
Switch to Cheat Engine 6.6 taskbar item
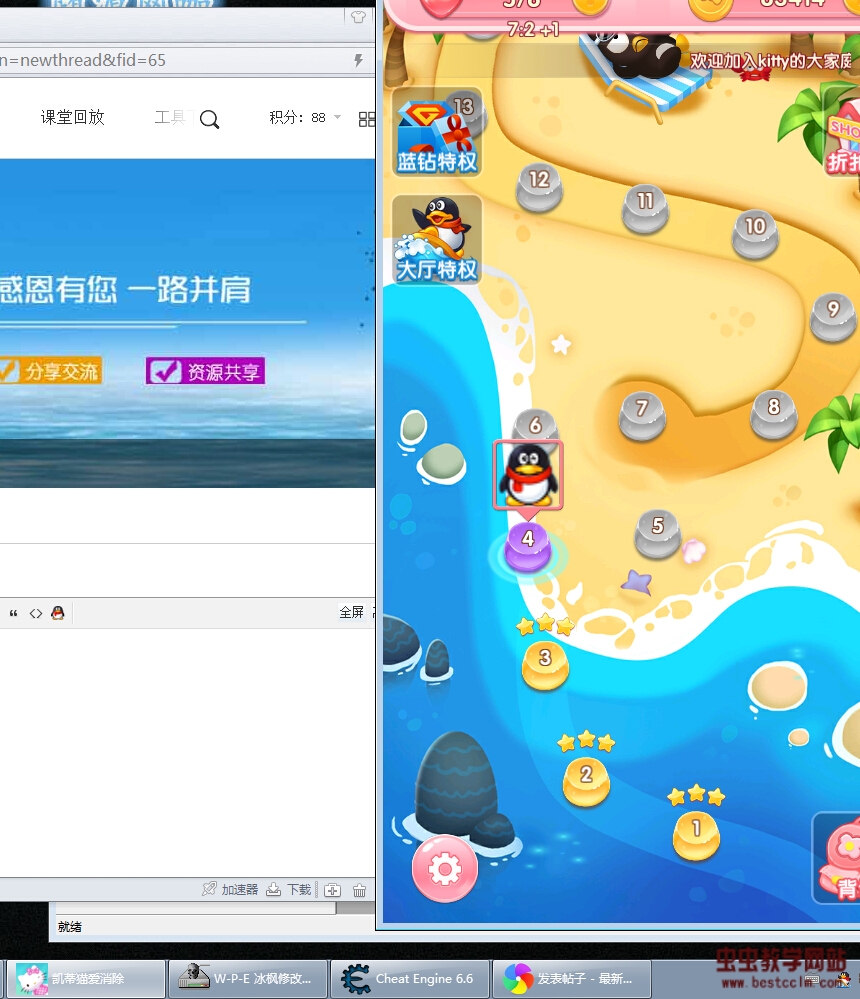point(408,978)
